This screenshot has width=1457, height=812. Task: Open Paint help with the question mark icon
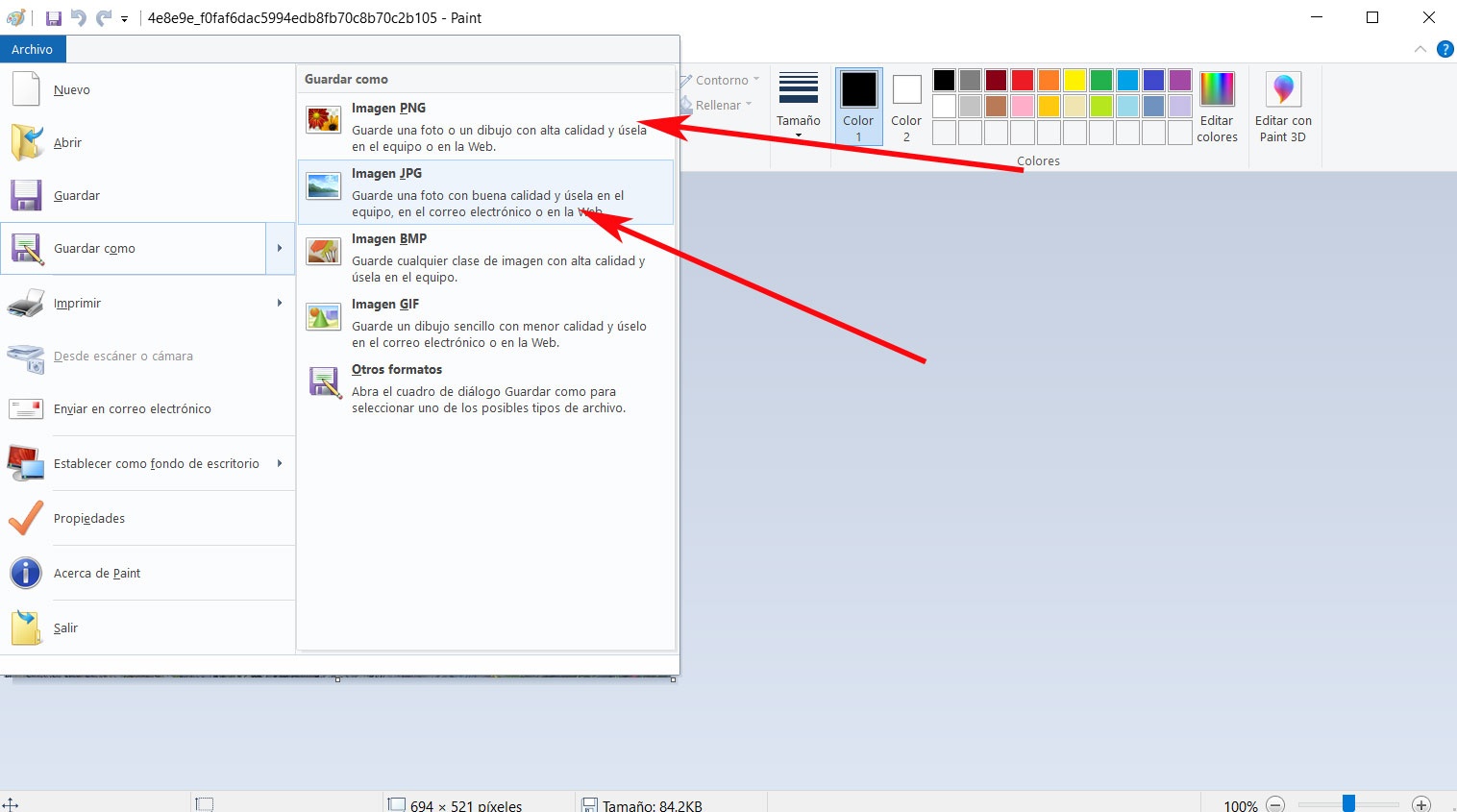[x=1445, y=49]
